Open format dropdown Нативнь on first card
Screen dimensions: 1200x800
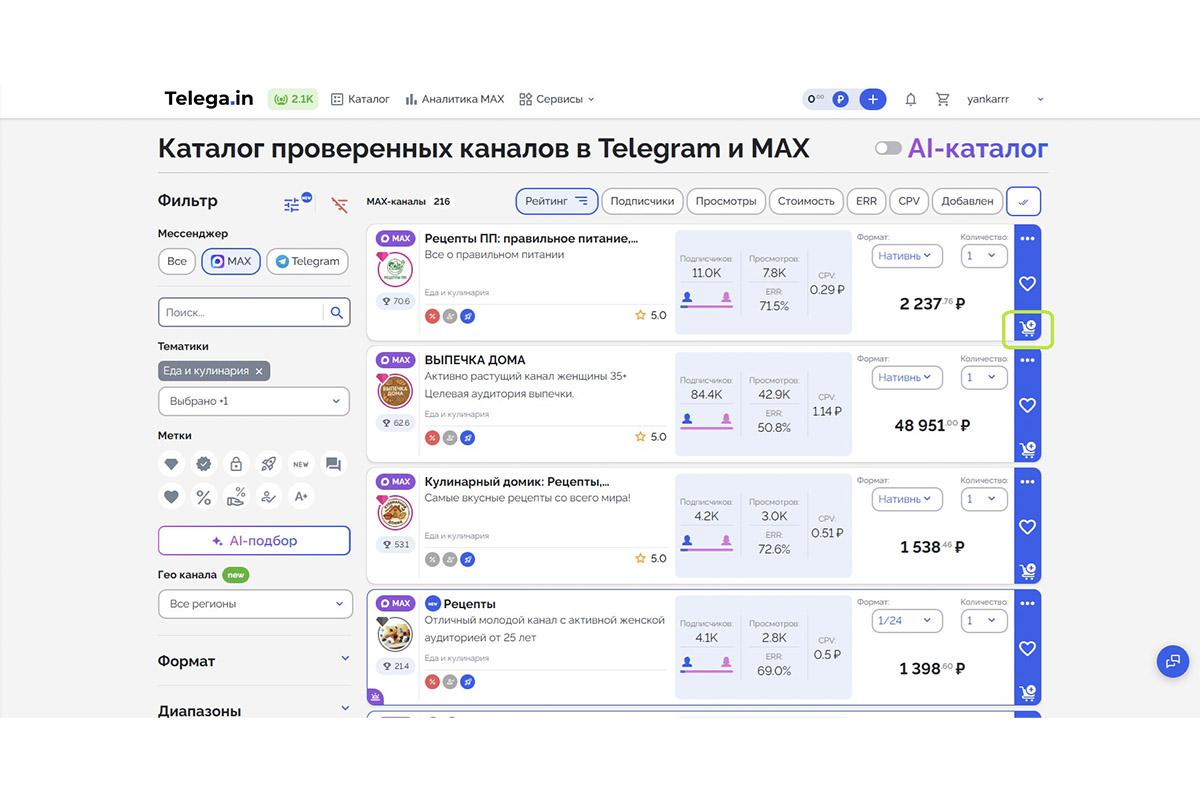coord(906,255)
